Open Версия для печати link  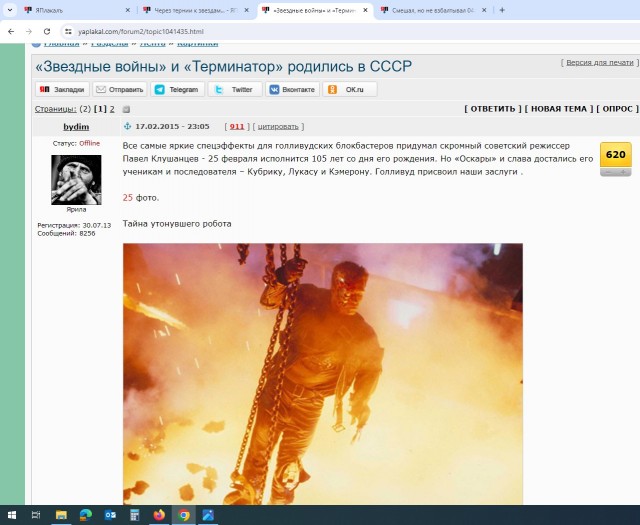tap(600, 62)
